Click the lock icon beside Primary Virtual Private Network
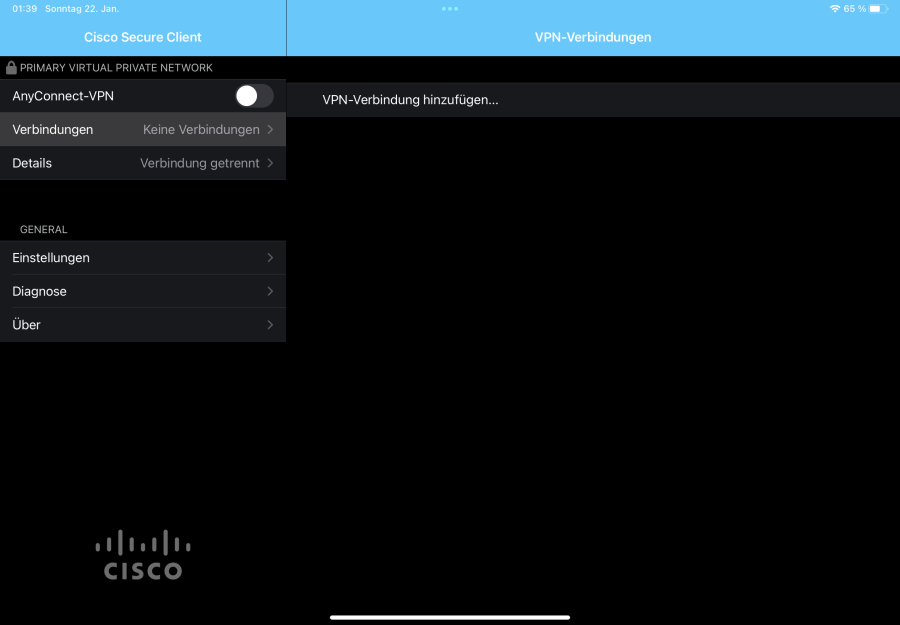Screen dimensions: 900x625 (11, 67)
